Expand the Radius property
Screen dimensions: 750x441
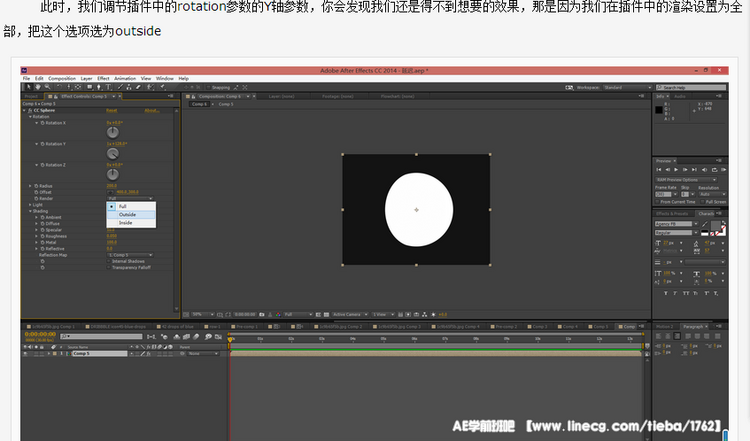click(x=30, y=186)
